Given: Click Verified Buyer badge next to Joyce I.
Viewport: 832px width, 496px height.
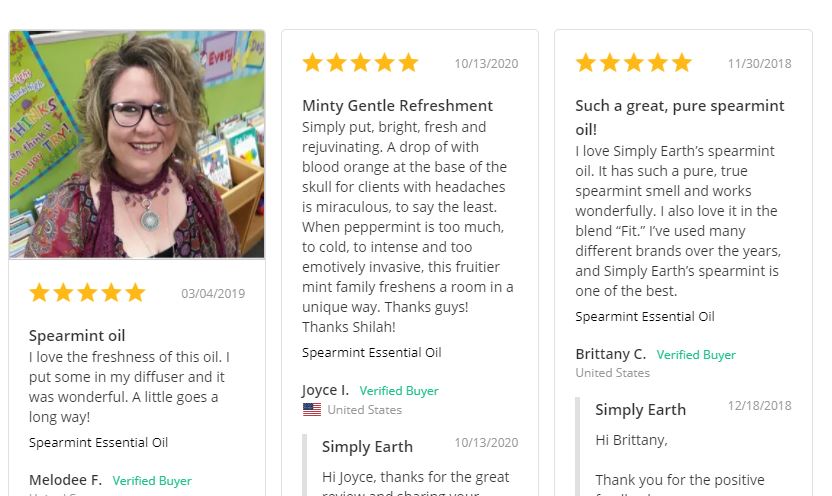Looking at the screenshot, I should [x=399, y=390].
